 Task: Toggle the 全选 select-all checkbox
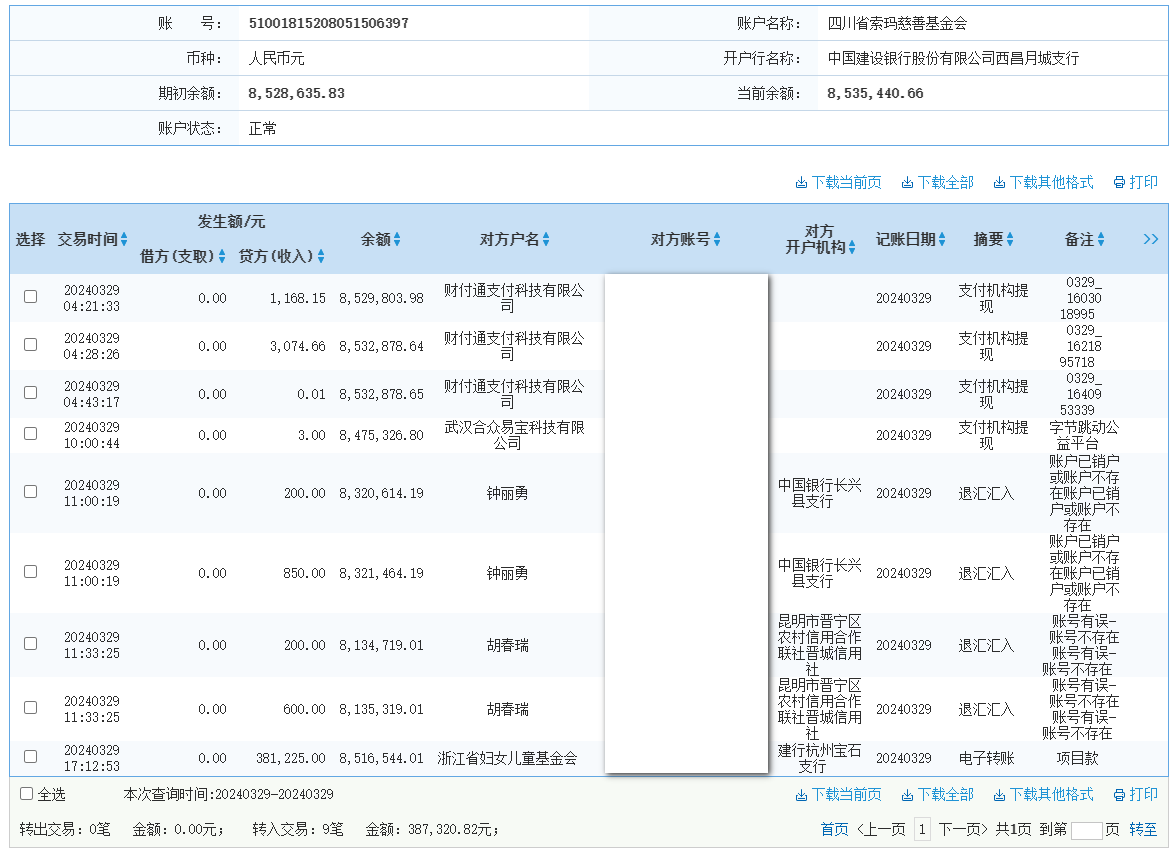26,794
